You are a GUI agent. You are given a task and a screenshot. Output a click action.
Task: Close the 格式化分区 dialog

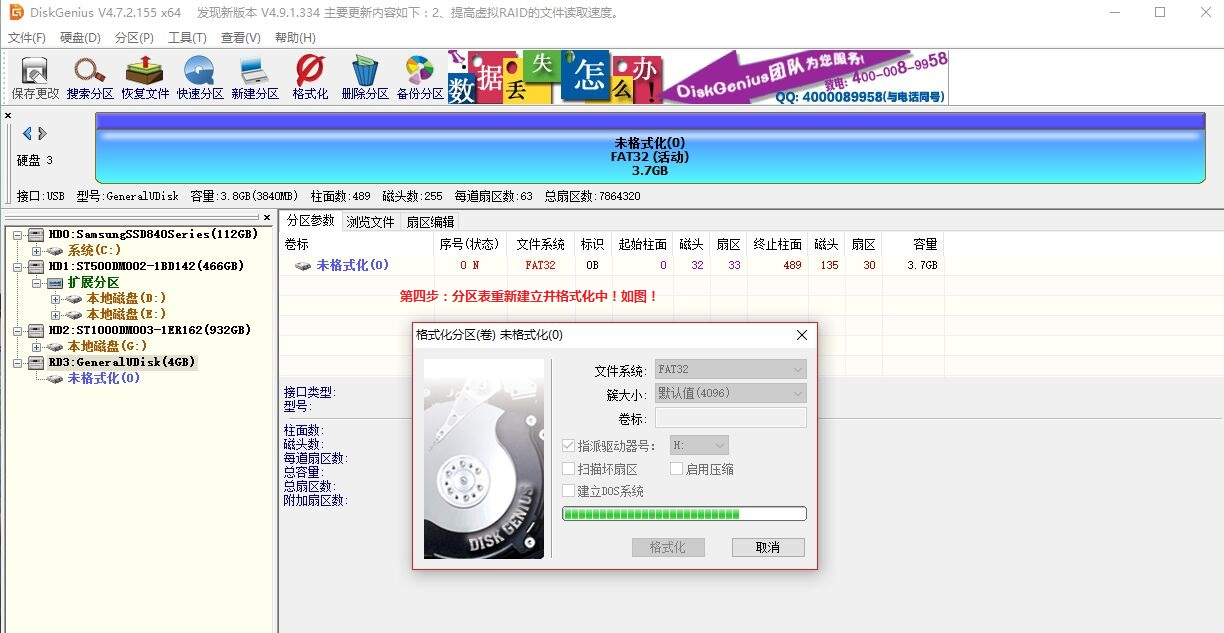801,335
